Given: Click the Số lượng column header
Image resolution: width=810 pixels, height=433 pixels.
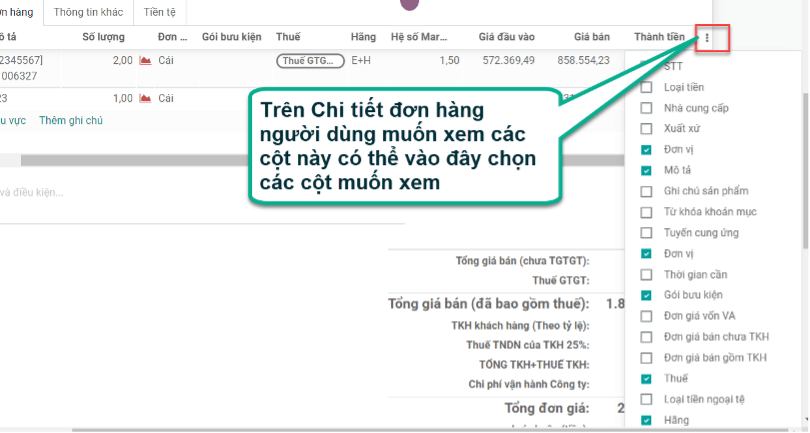Looking at the screenshot, I should (x=103, y=37).
